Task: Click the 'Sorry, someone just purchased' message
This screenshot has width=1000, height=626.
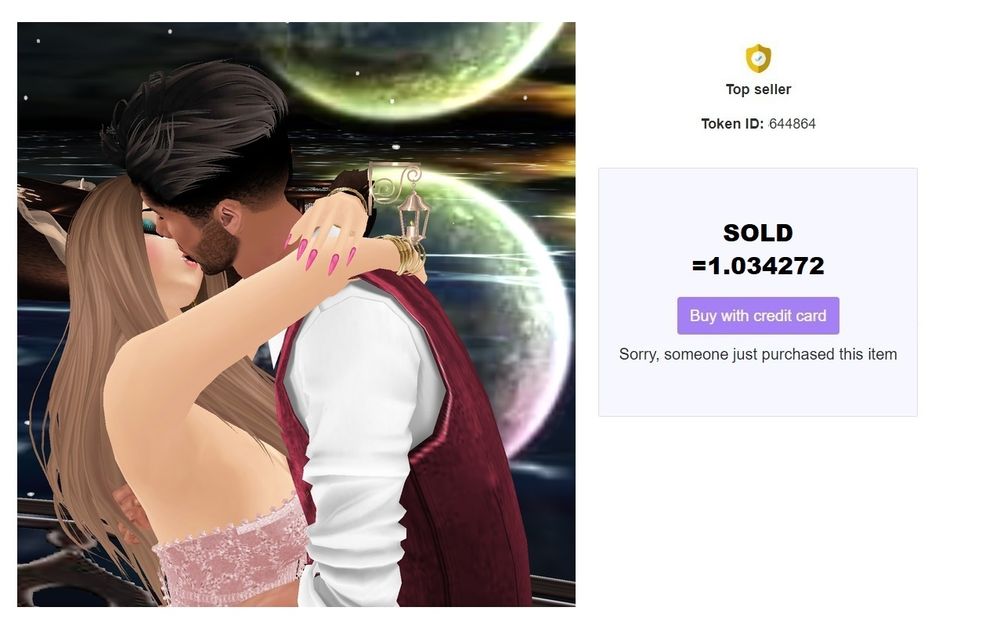Action: (758, 354)
